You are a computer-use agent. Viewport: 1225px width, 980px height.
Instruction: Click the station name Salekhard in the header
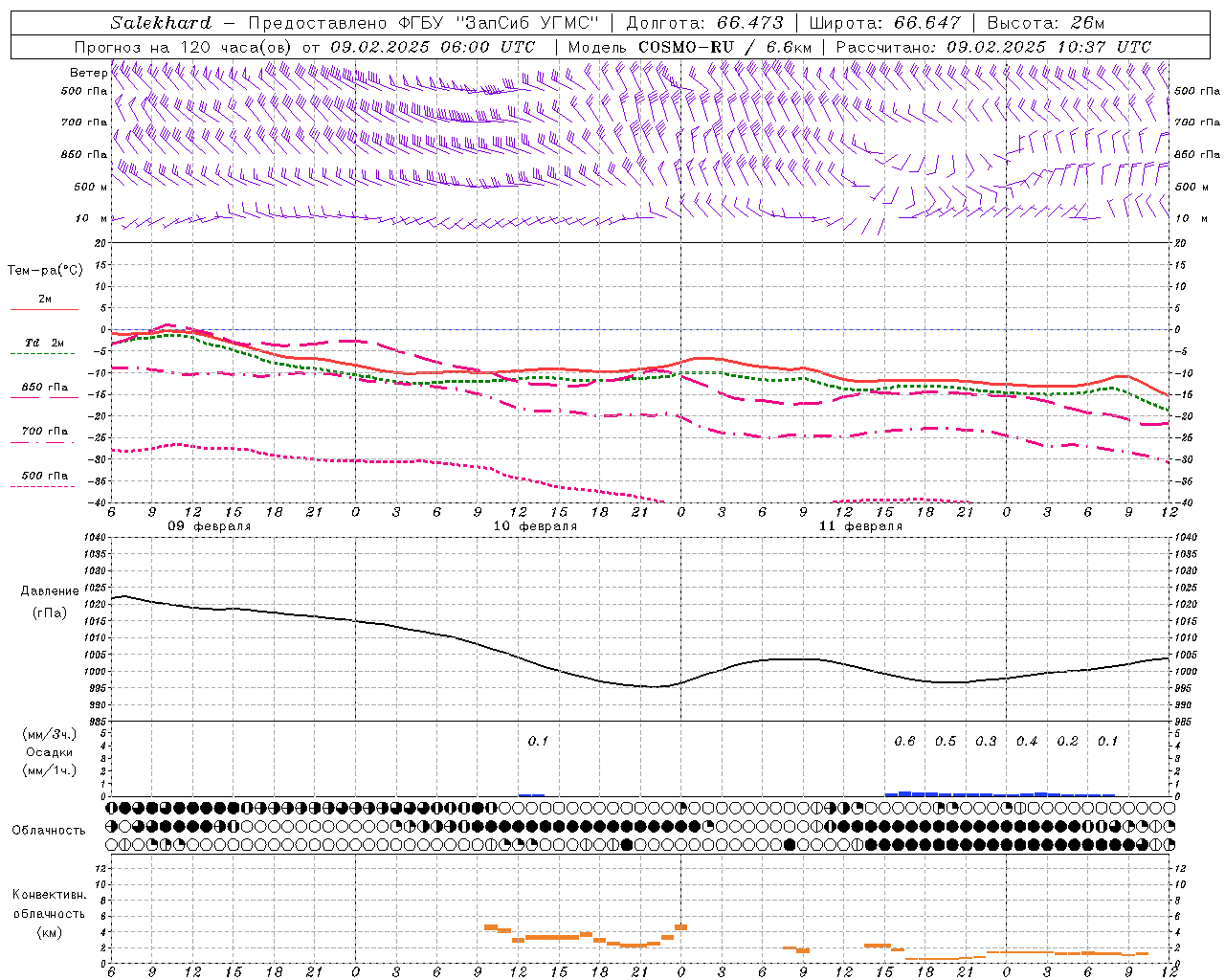pyautogui.click(x=161, y=23)
